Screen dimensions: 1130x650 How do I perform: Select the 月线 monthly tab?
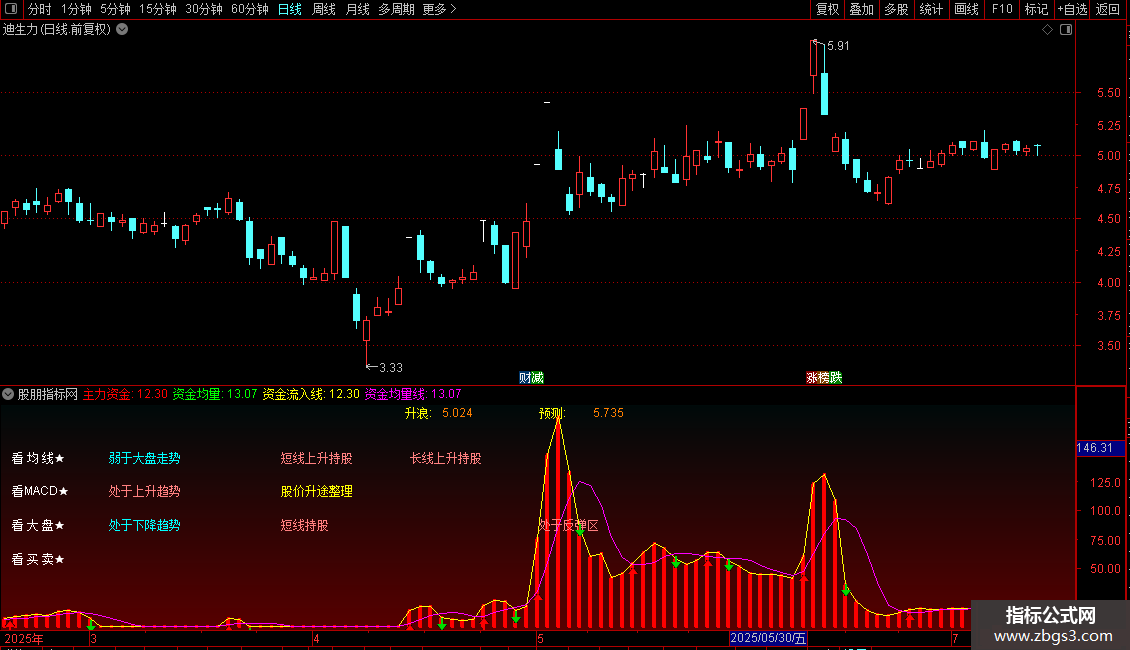tap(357, 9)
